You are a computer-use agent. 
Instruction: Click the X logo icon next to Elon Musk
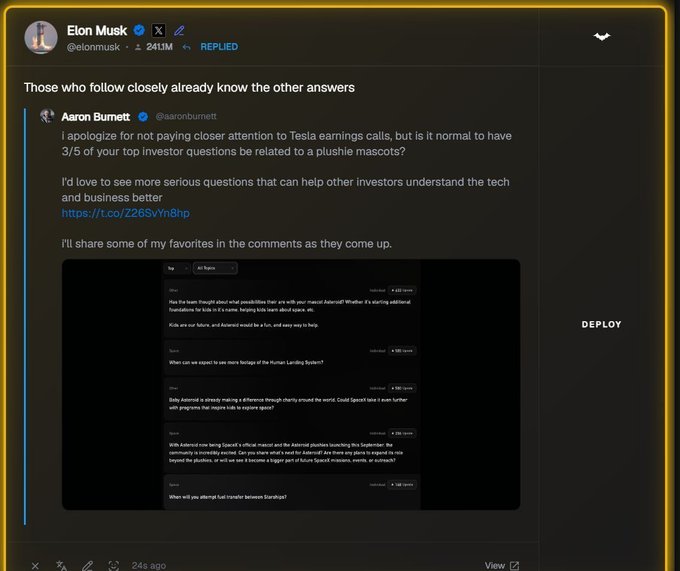159,30
